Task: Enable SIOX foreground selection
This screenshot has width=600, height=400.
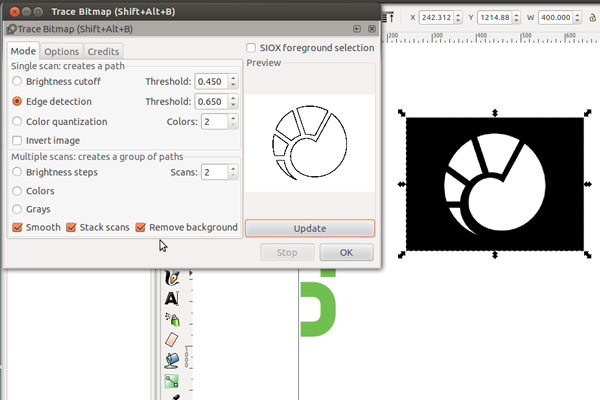Action: point(251,48)
